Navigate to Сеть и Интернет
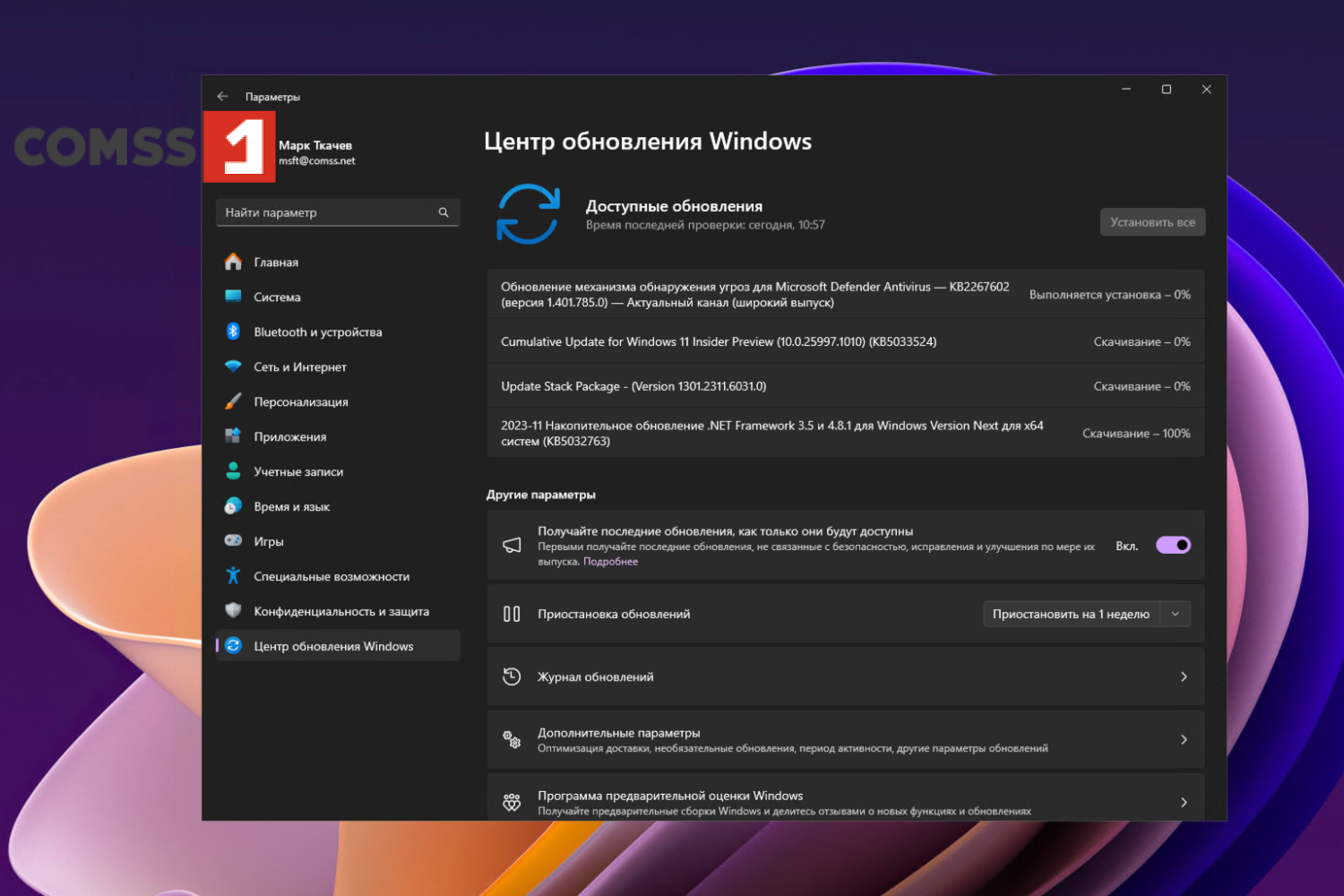The image size is (1344, 896). (x=338, y=366)
